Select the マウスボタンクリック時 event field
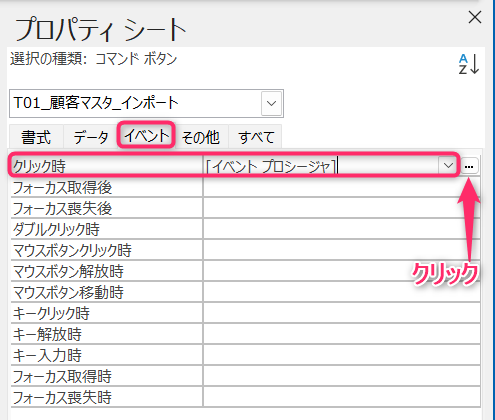This screenshot has height=420, width=495. pyautogui.click(x=342, y=250)
